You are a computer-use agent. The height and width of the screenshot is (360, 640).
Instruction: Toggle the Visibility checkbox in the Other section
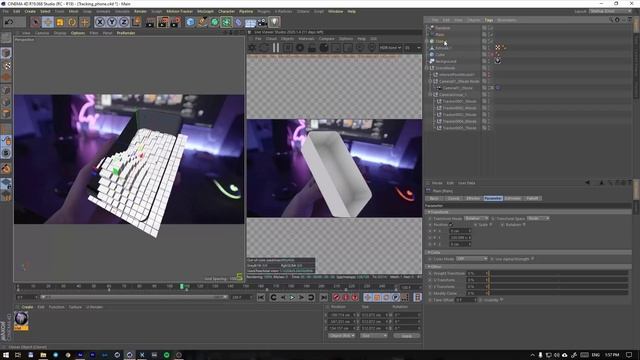(502, 300)
